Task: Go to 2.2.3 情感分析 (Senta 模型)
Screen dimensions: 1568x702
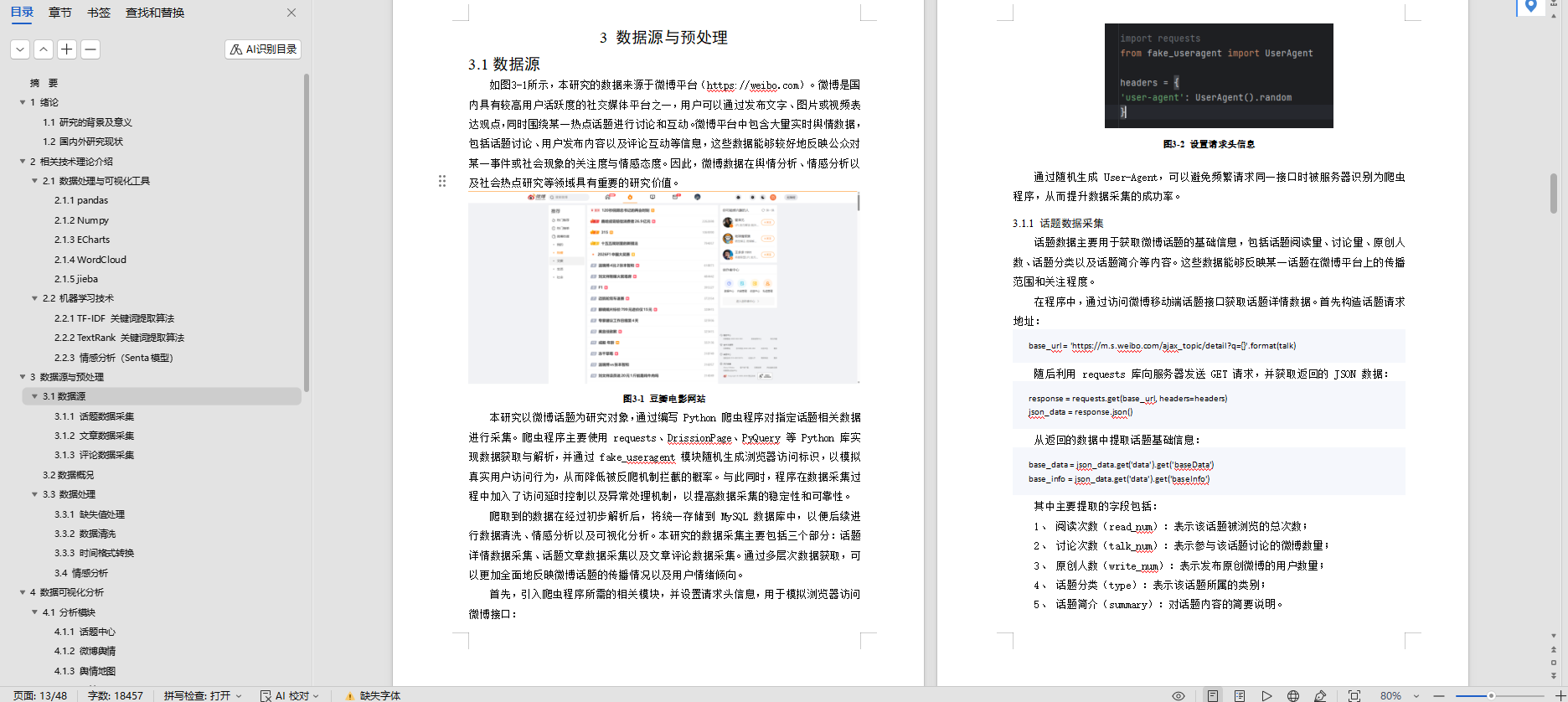Action: (x=113, y=358)
